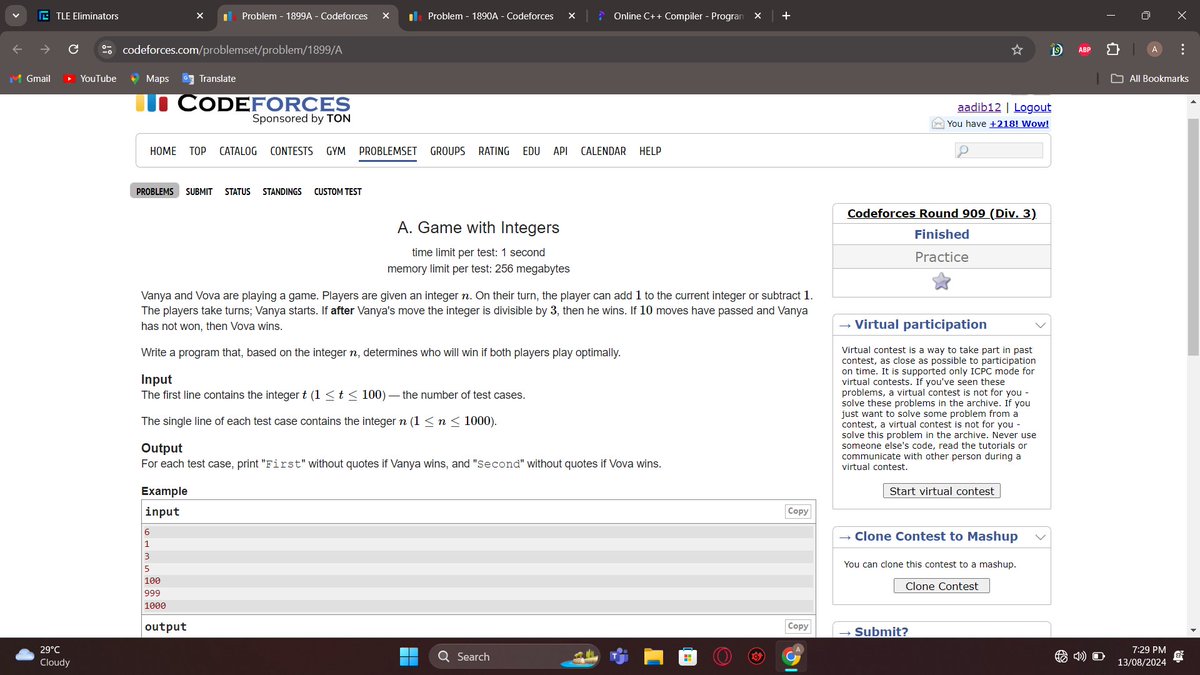
Task: Open the Chrome profile avatar
Action: [1154, 49]
